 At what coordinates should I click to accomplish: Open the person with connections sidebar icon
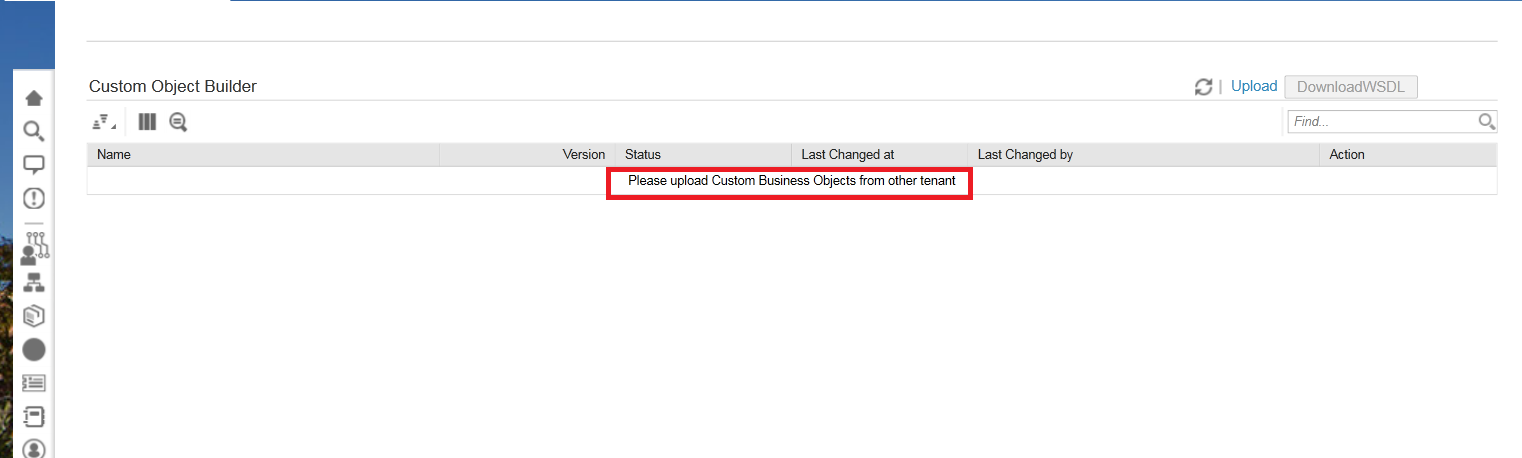(x=34, y=248)
